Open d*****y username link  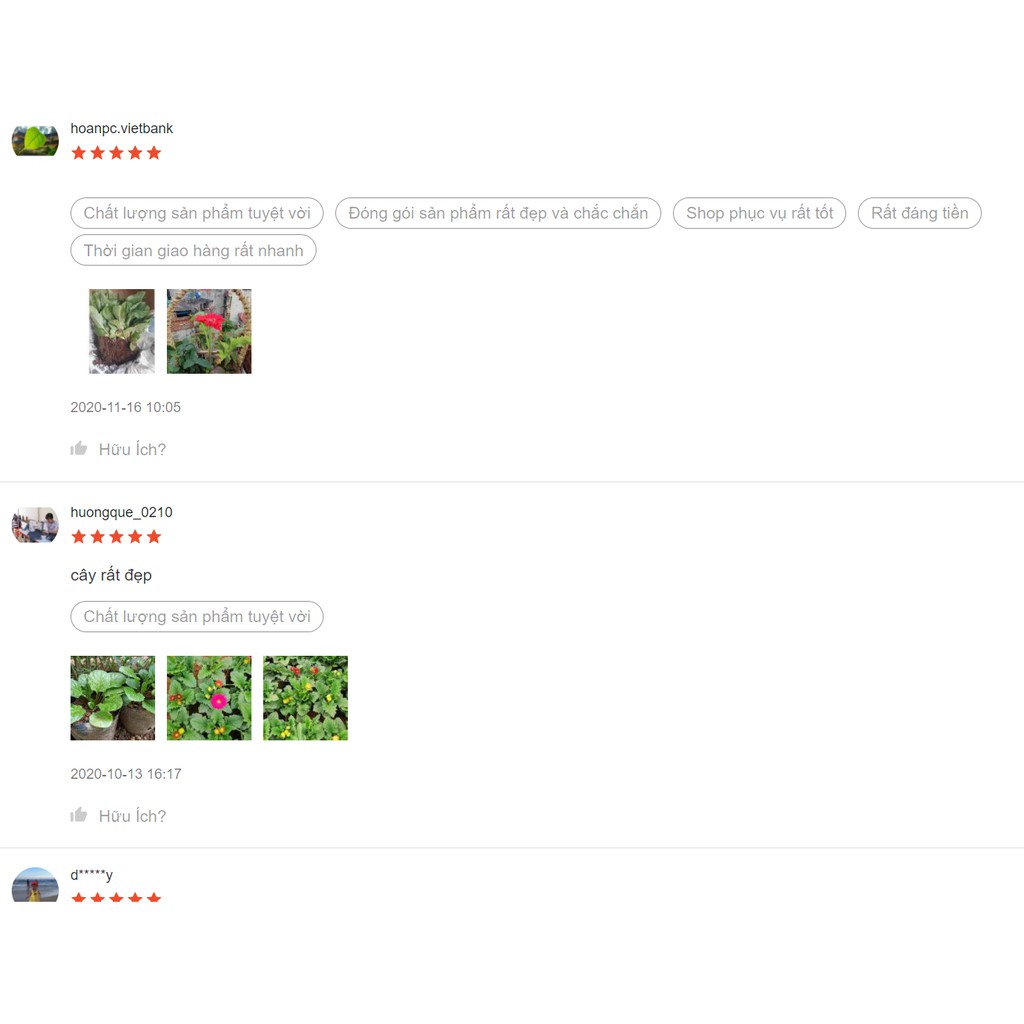tap(91, 874)
